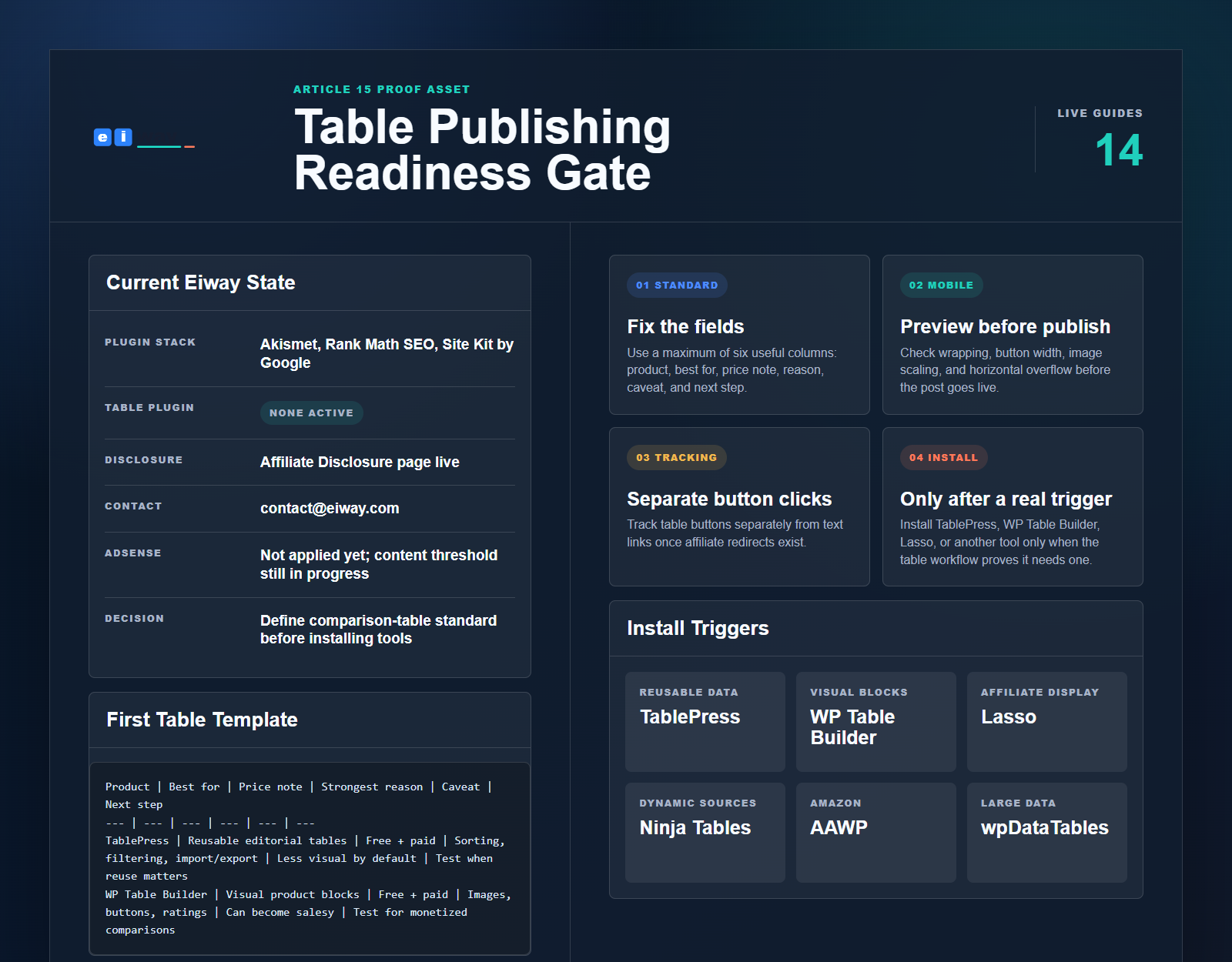The height and width of the screenshot is (962, 1232).
Task: Click 'Check wrapping, button width' description
Action: point(1005,370)
